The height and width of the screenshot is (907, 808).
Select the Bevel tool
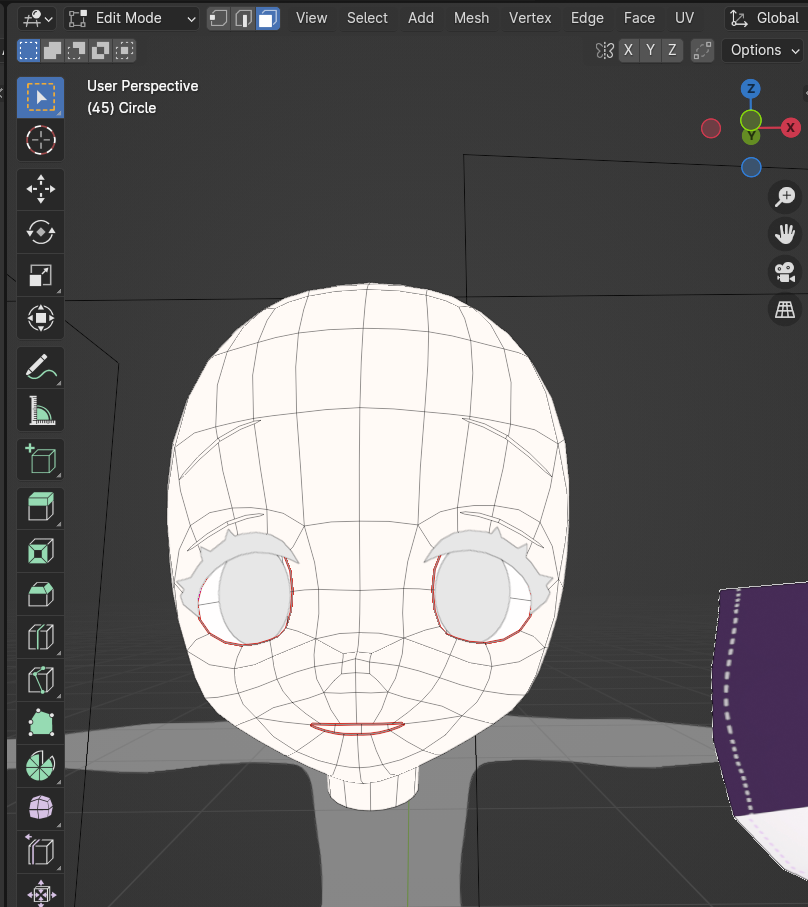40,594
